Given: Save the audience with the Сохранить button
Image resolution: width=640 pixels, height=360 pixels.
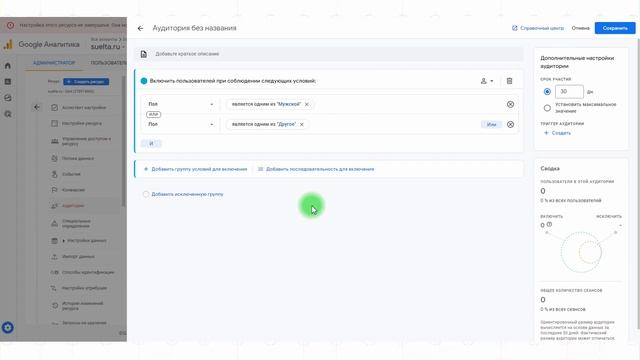Looking at the screenshot, I should (615, 28).
